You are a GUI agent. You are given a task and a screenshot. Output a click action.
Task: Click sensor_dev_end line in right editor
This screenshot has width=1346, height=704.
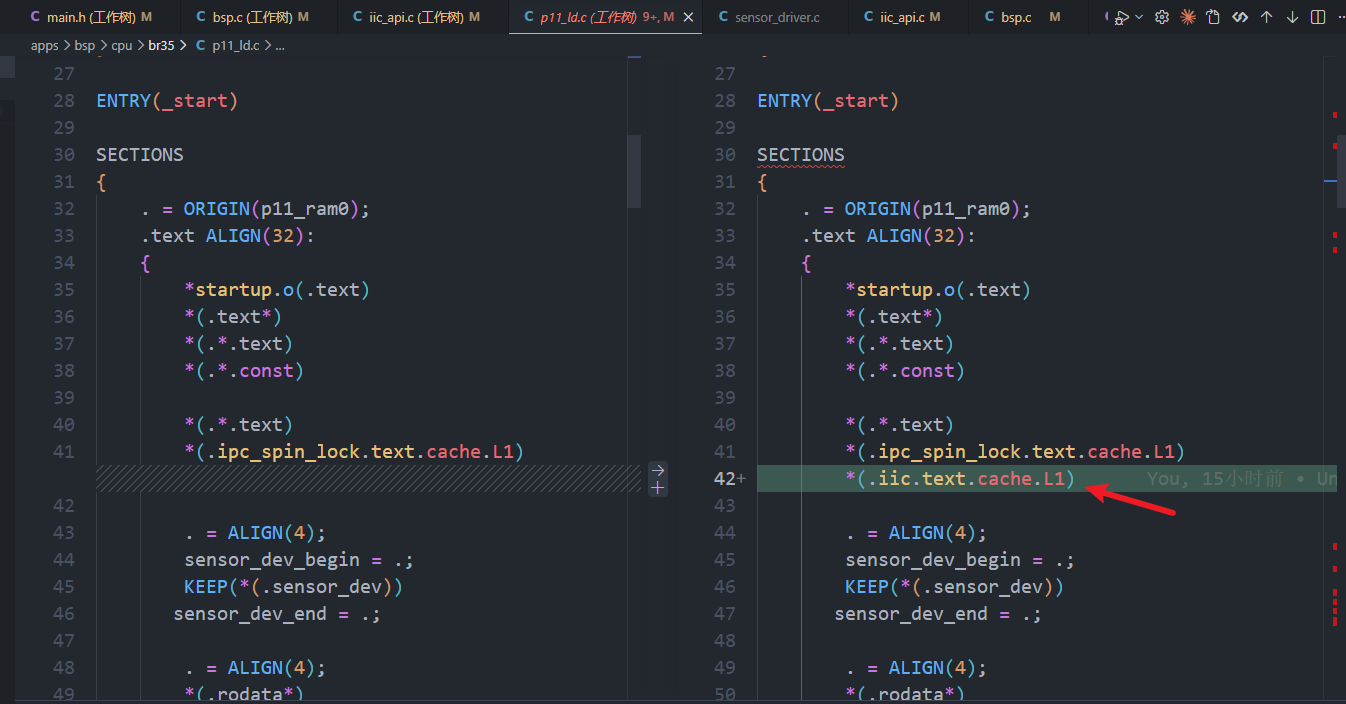[x=938, y=614]
